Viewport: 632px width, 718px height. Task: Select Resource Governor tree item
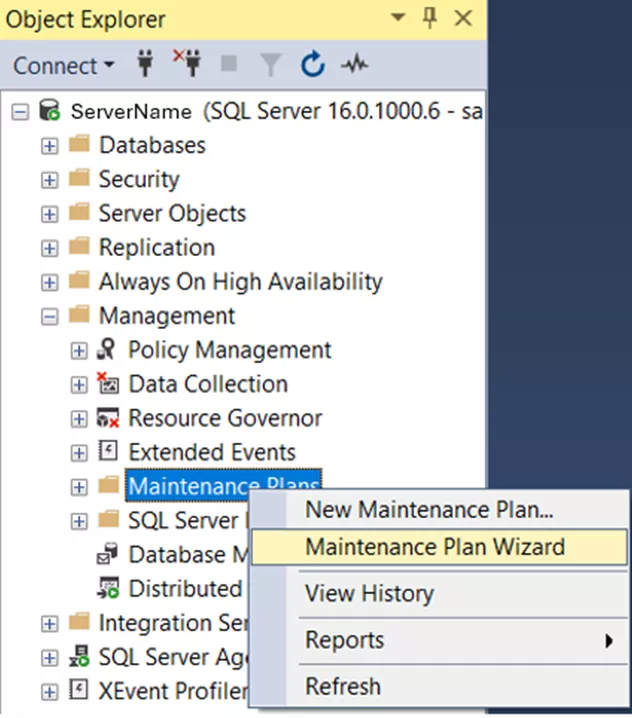225,418
